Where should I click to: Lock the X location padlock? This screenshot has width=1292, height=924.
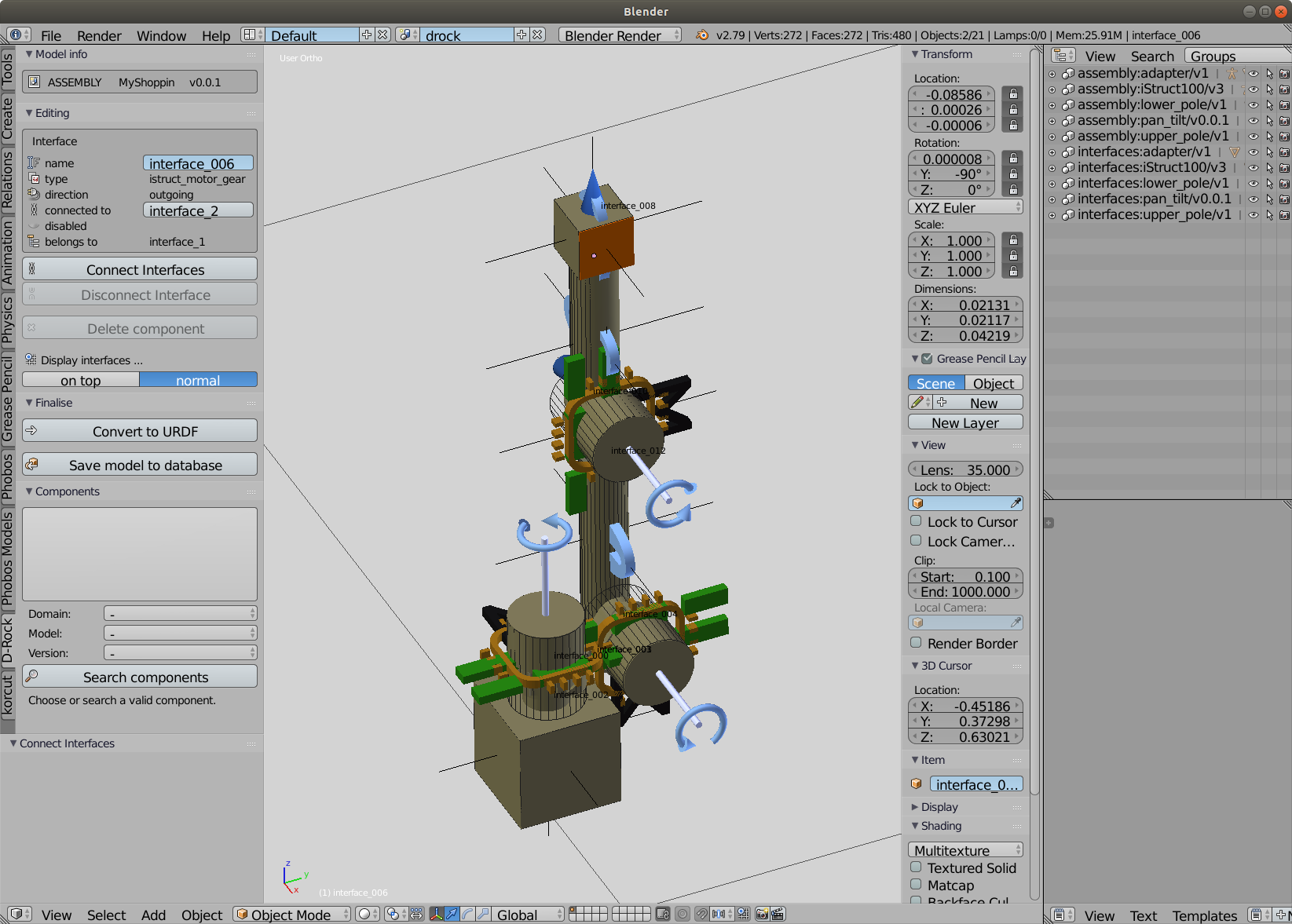pyautogui.click(x=1013, y=94)
